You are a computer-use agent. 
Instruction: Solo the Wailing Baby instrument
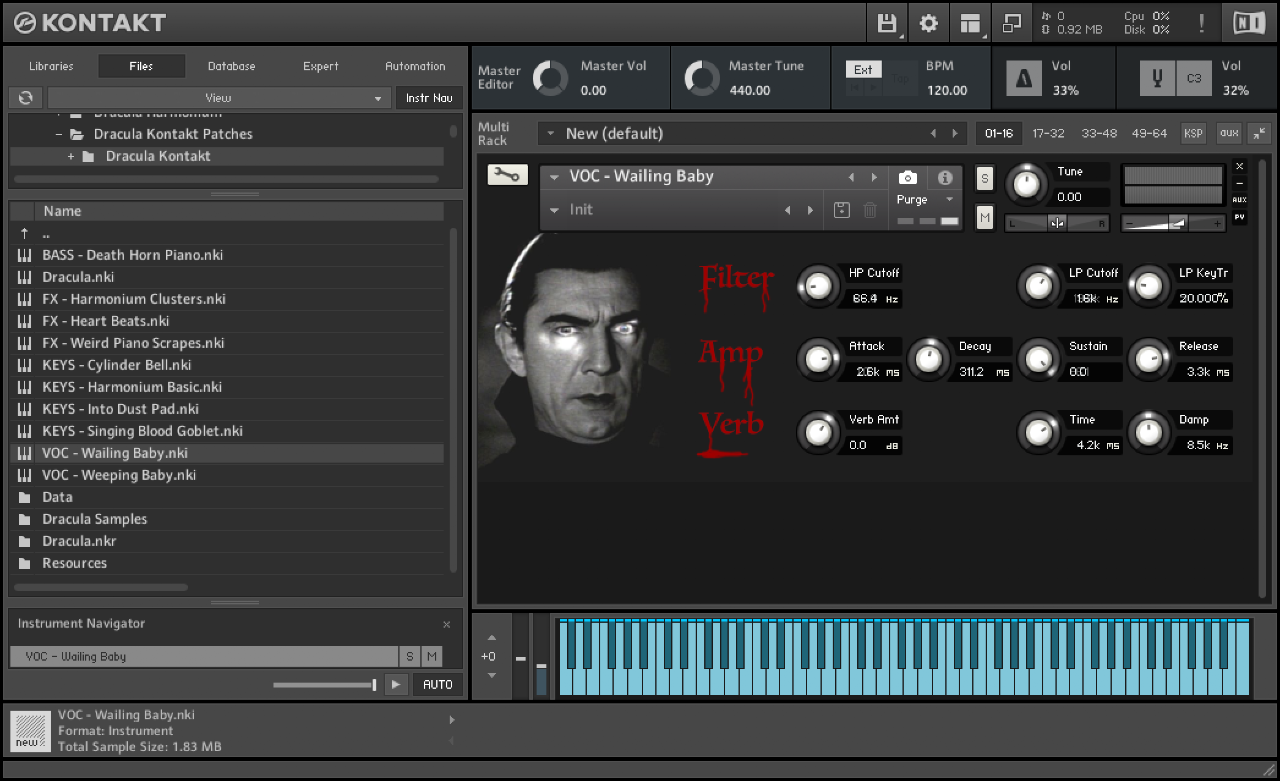click(x=985, y=179)
